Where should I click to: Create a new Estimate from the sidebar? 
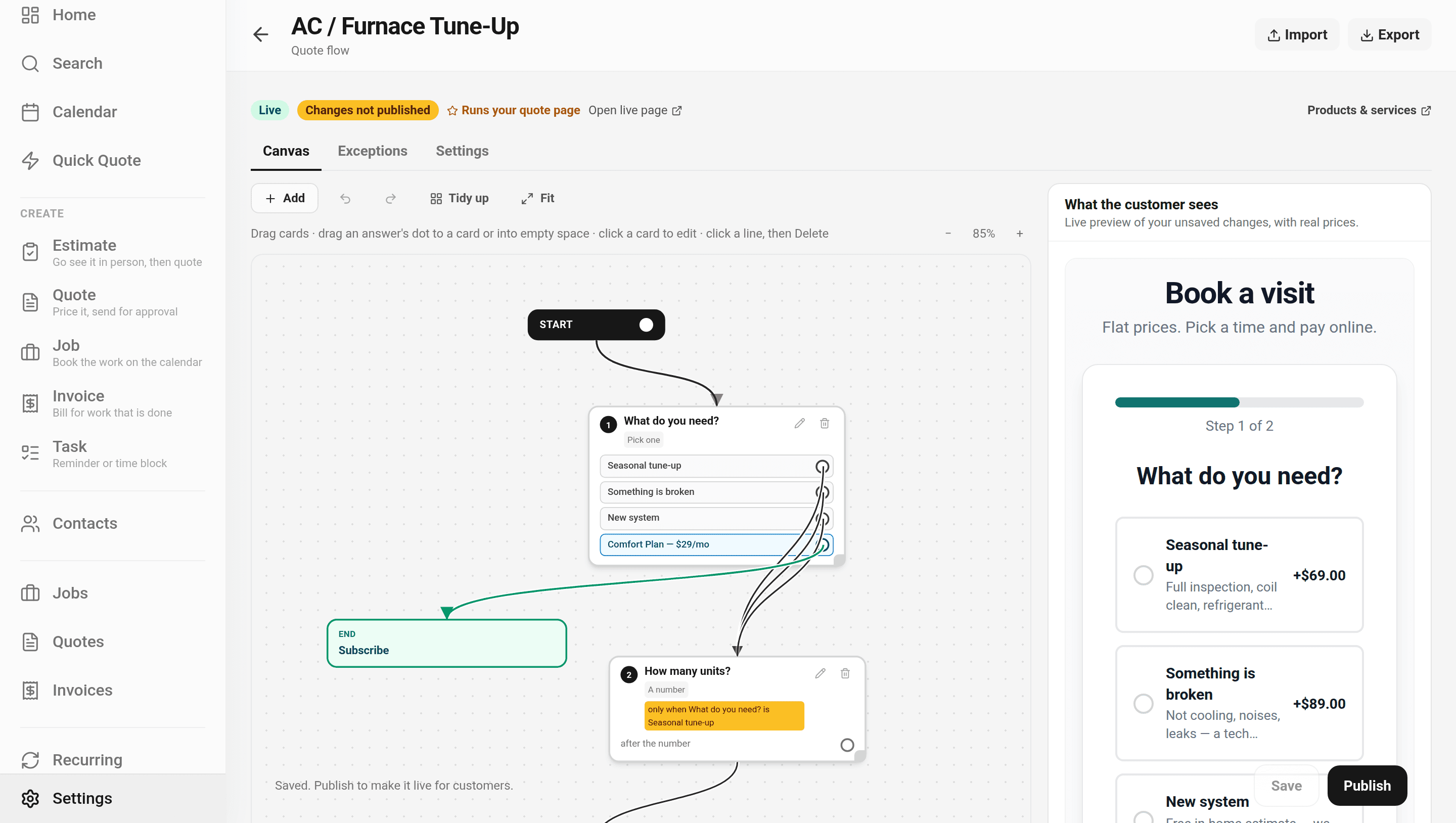pos(112,252)
